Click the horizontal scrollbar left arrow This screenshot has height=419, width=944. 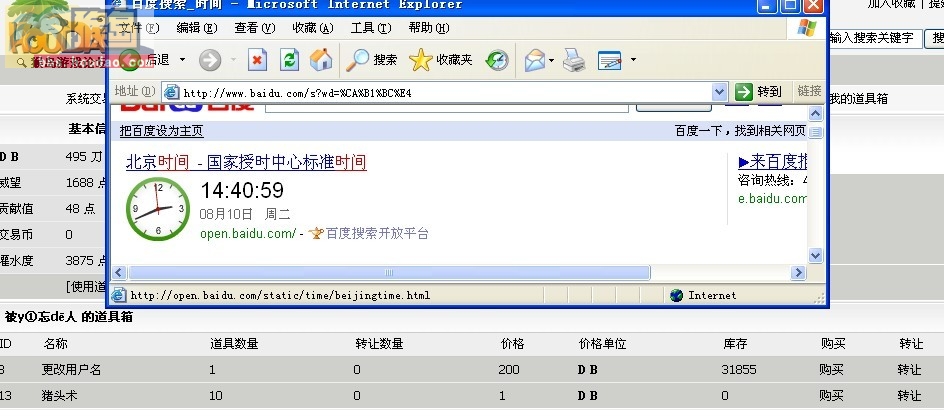[x=119, y=273]
